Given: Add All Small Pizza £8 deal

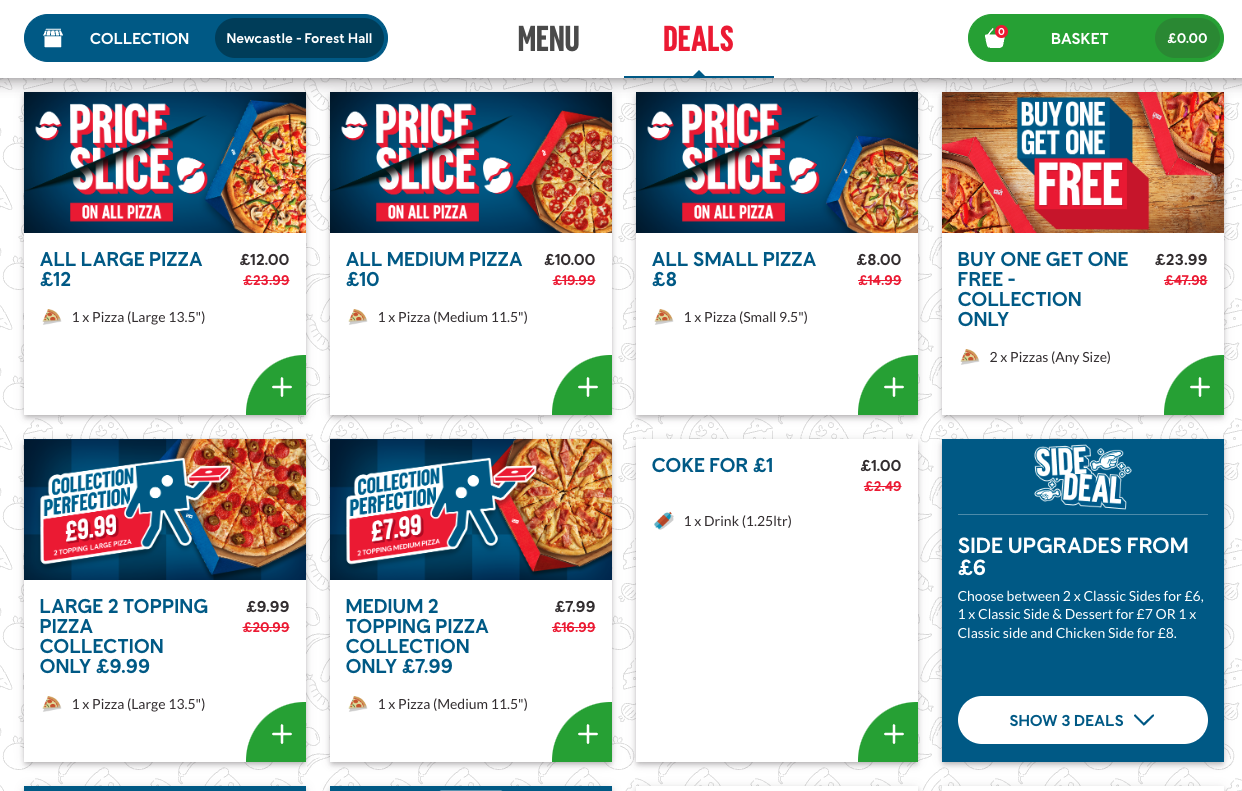Looking at the screenshot, I should [894, 388].
